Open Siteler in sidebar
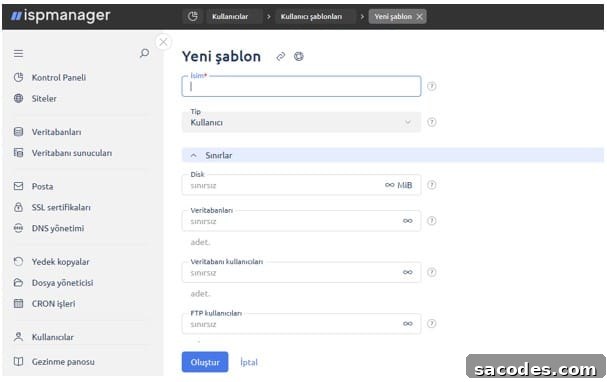 (44, 99)
